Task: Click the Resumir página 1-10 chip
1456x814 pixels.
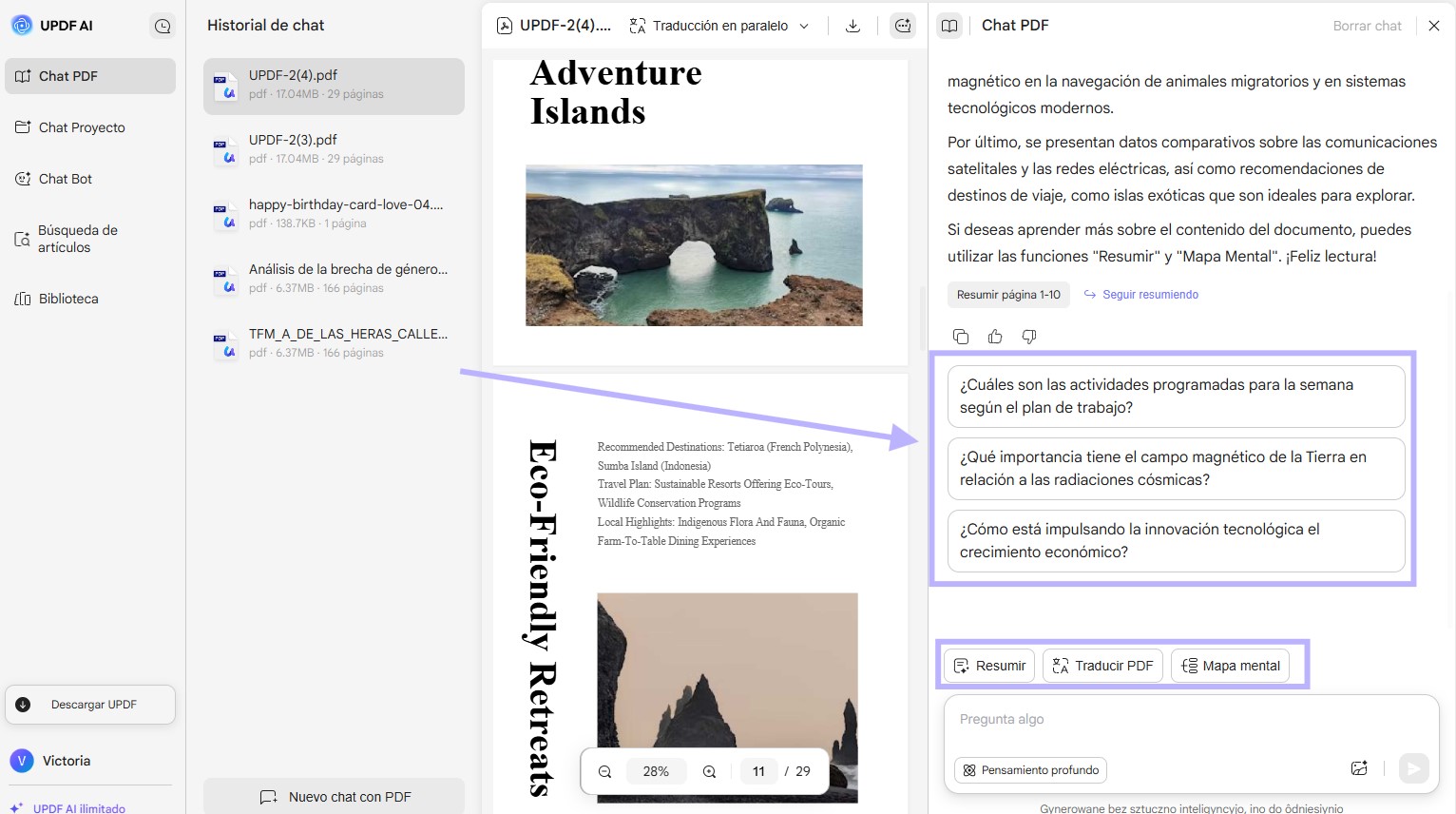Action: pyautogui.click(x=1008, y=295)
